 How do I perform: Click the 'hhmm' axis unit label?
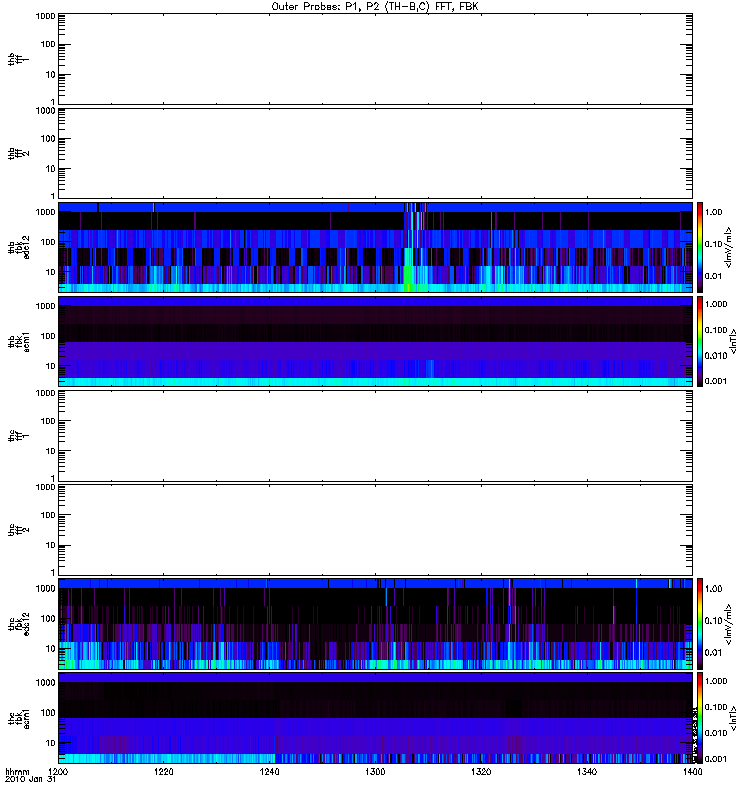tap(17, 771)
